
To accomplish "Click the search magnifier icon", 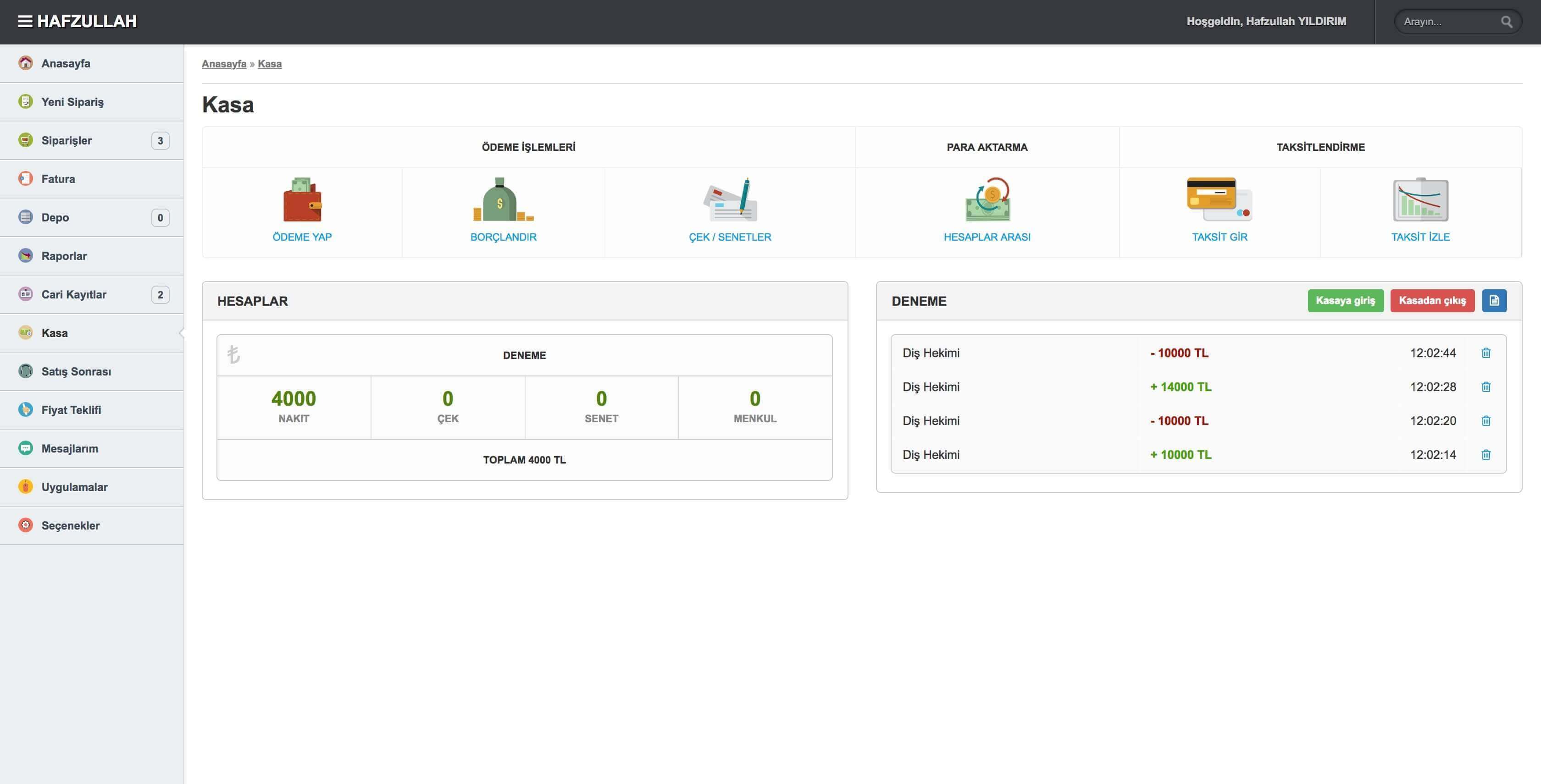I will [1506, 22].
